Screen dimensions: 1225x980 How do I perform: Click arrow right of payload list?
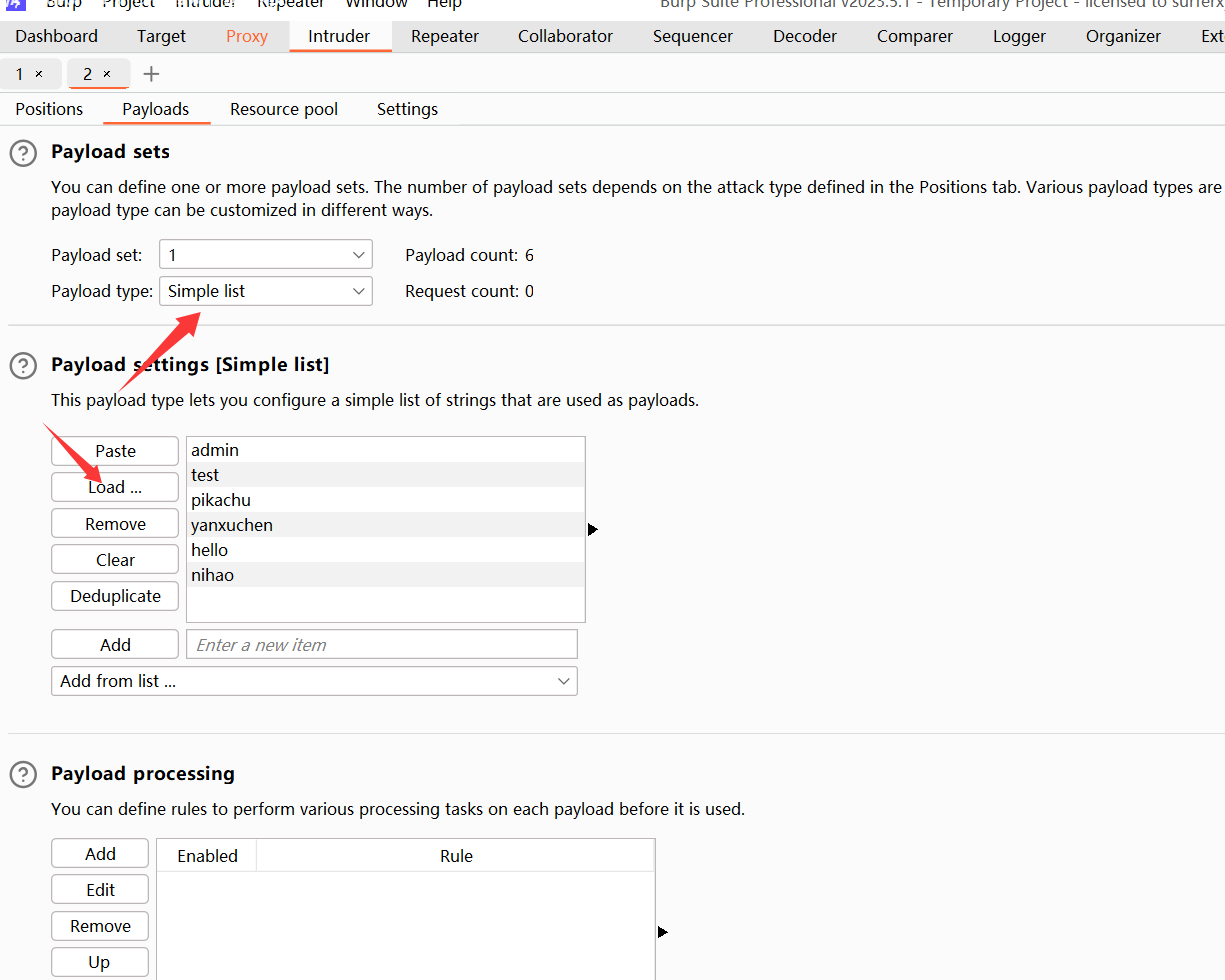593,529
